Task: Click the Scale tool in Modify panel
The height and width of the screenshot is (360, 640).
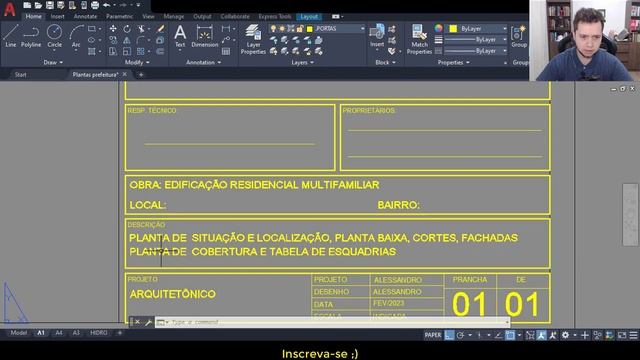Action: 127,51
